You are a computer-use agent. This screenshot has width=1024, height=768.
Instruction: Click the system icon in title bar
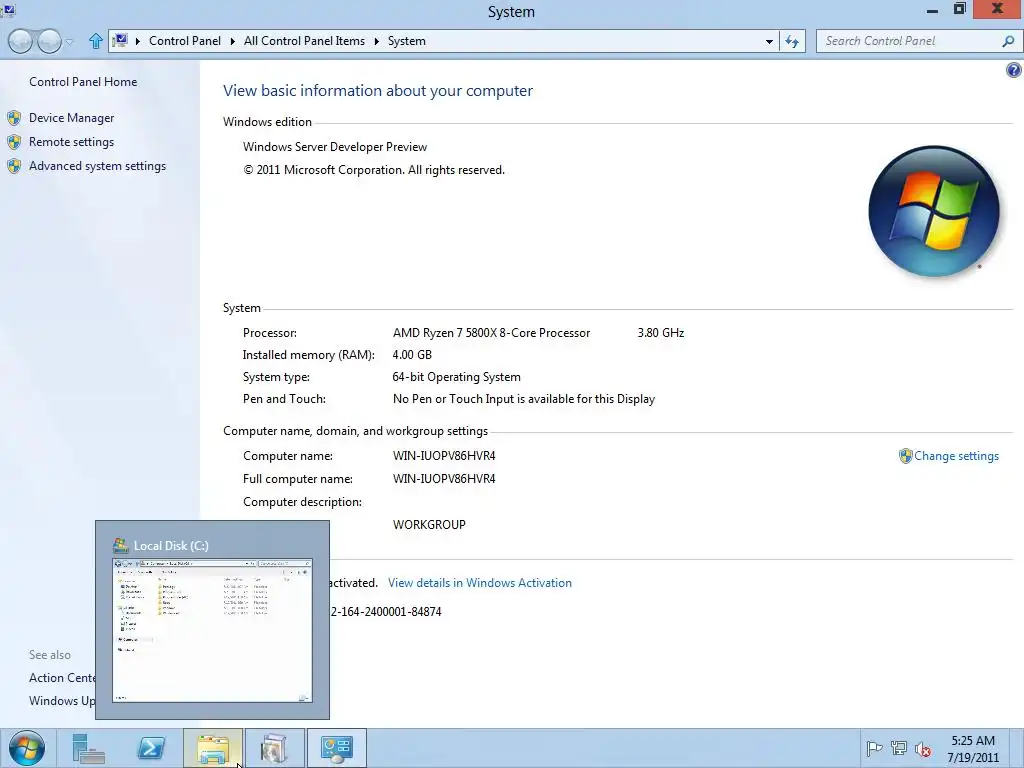point(8,9)
